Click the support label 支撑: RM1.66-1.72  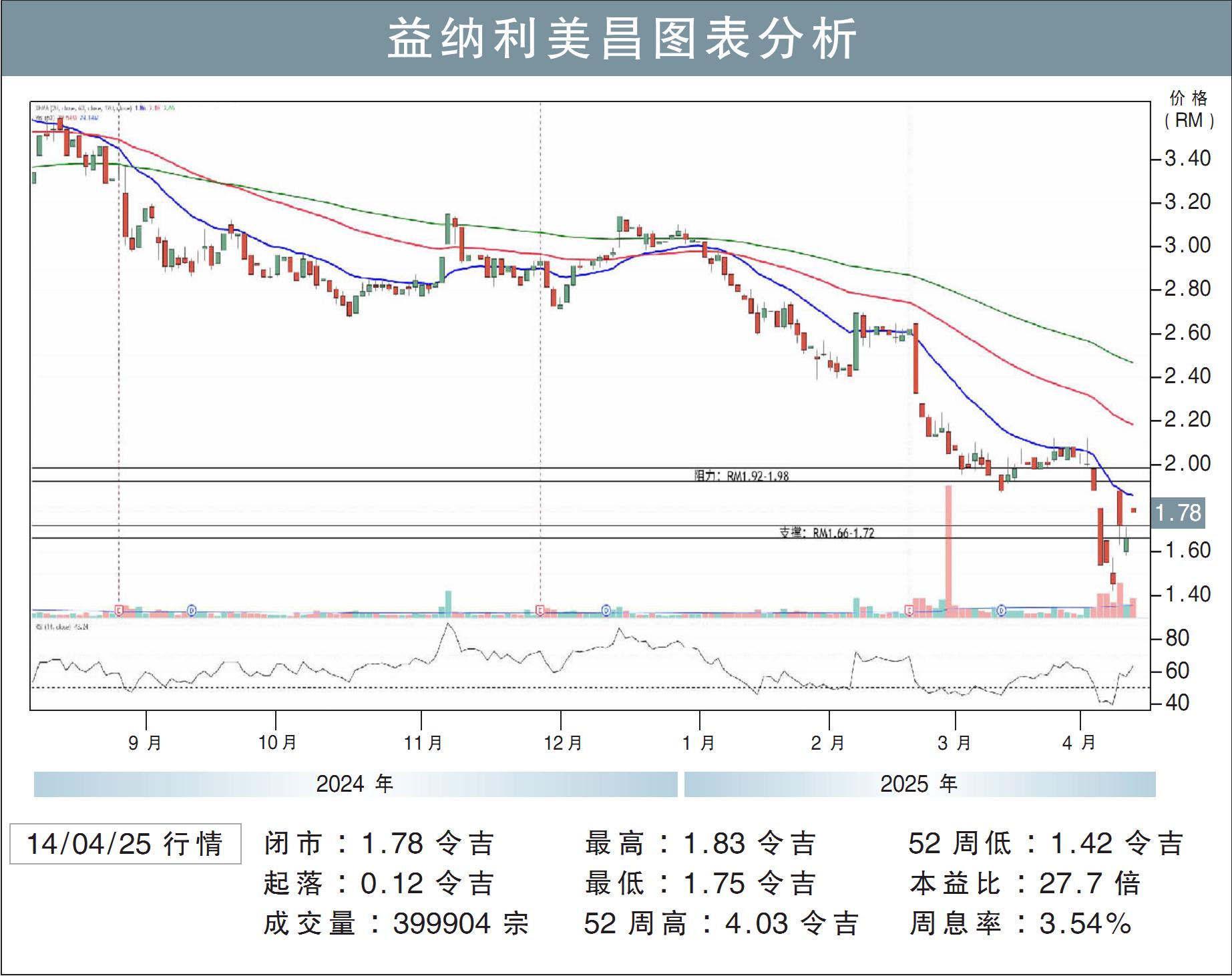point(827,533)
